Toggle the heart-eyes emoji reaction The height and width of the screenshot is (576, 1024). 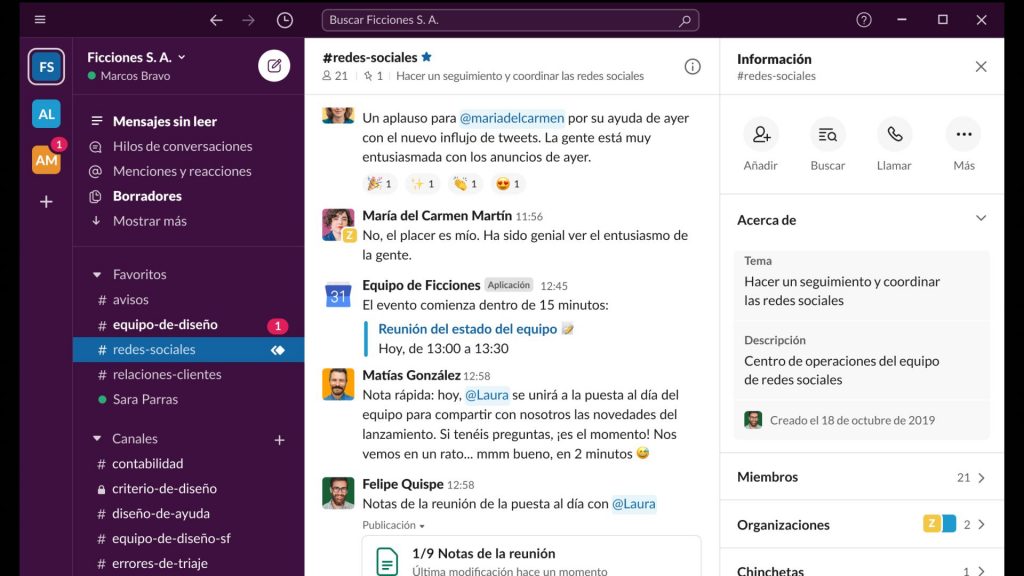(x=508, y=183)
